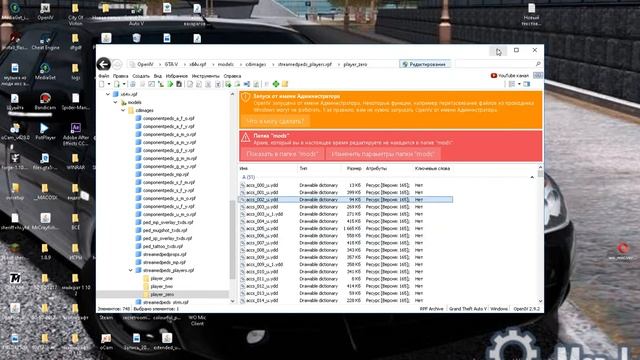Click the orange banner's what-can-I-do button
This screenshot has width=640, height=360.
pos(275,121)
